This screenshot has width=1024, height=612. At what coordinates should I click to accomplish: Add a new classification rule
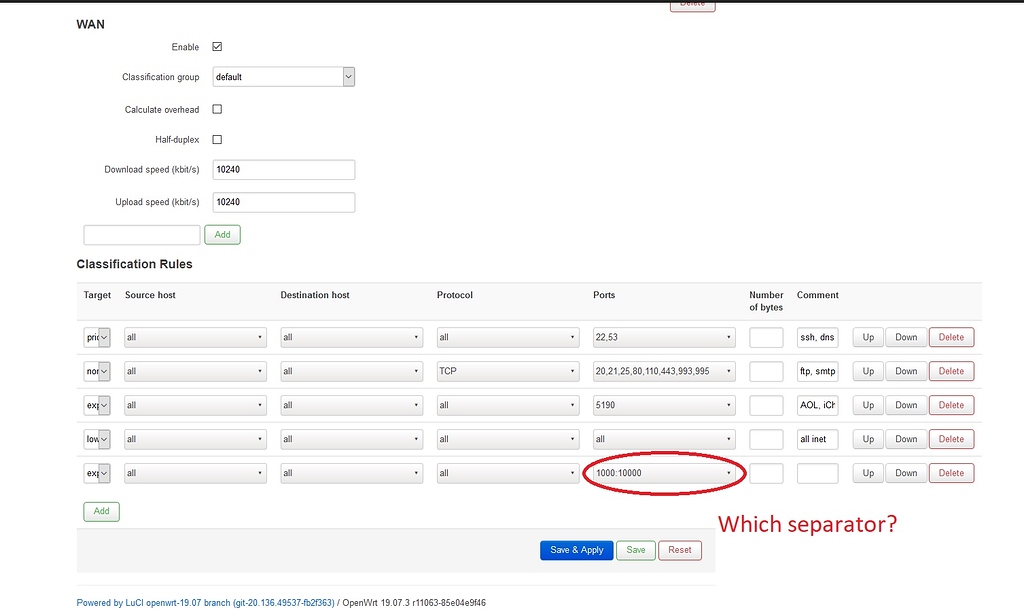click(x=100, y=511)
